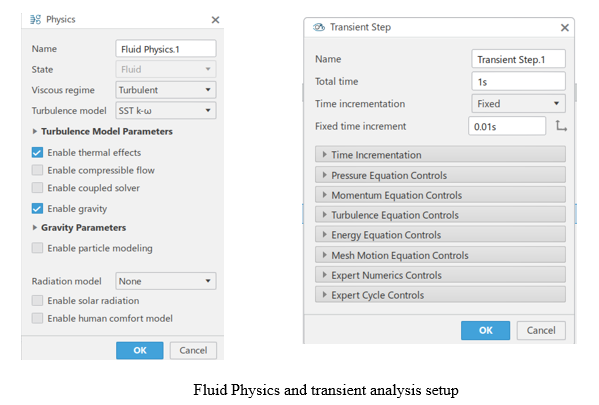Close the Physics dialog

(x=215, y=20)
